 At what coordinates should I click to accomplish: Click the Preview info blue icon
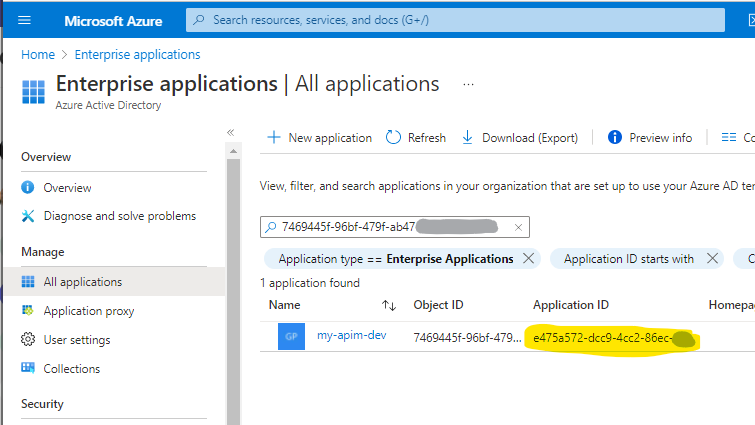click(x=615, y=137)
